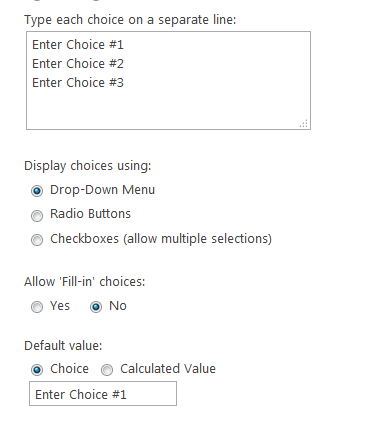
Task: Choose Radio Buttons display option
Action: pyautogui.click(x=37, y=216)
